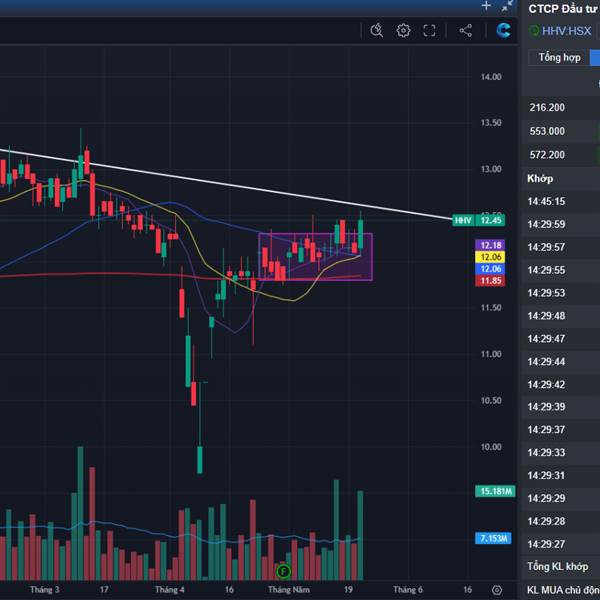Select the 14:29:53 trade row
Viewport: 600px width, 600px height.
coord(561,293)
